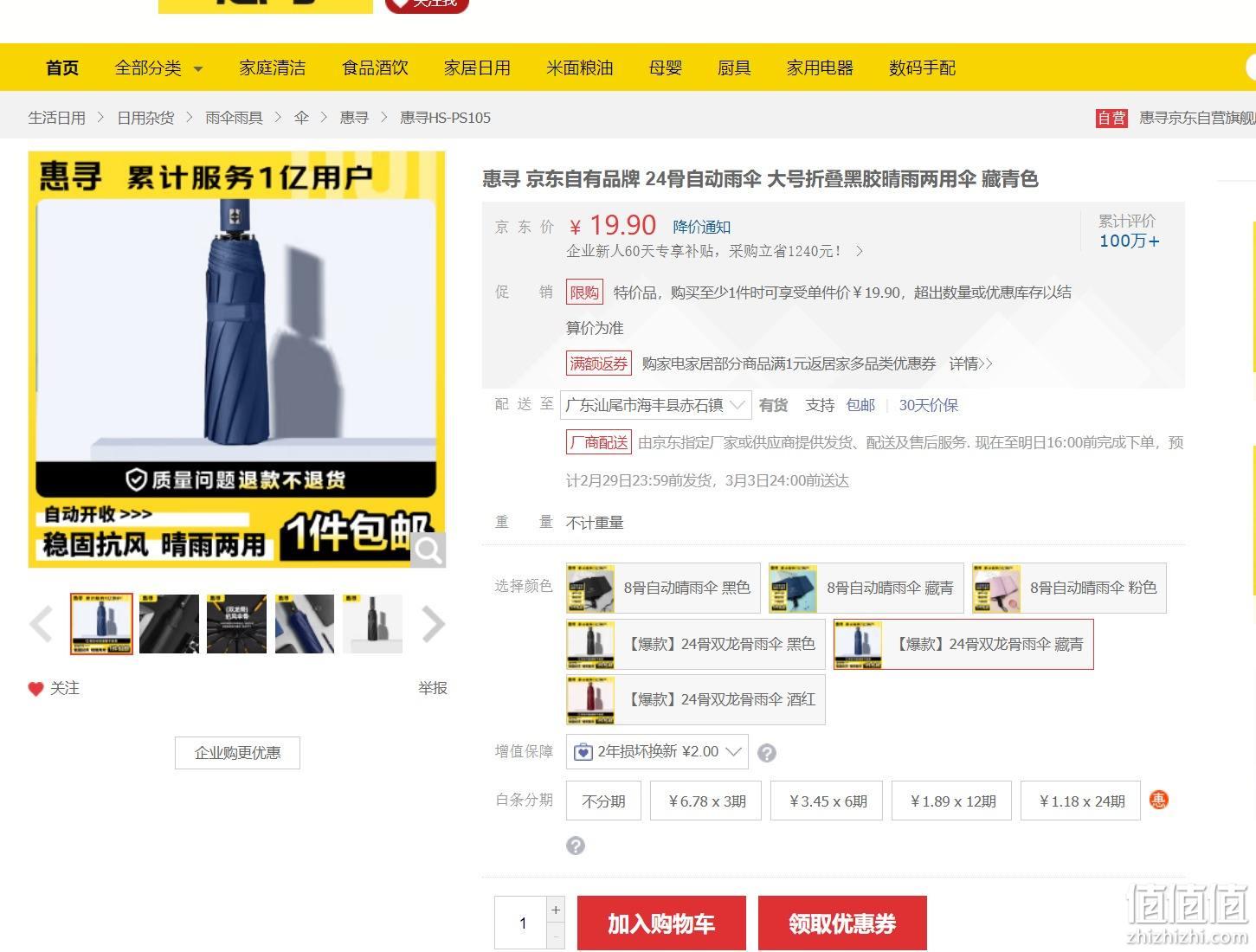Select ¥3.45 x 6期 installment
This screenshot has width=1256, height=952.
(828, 801)
